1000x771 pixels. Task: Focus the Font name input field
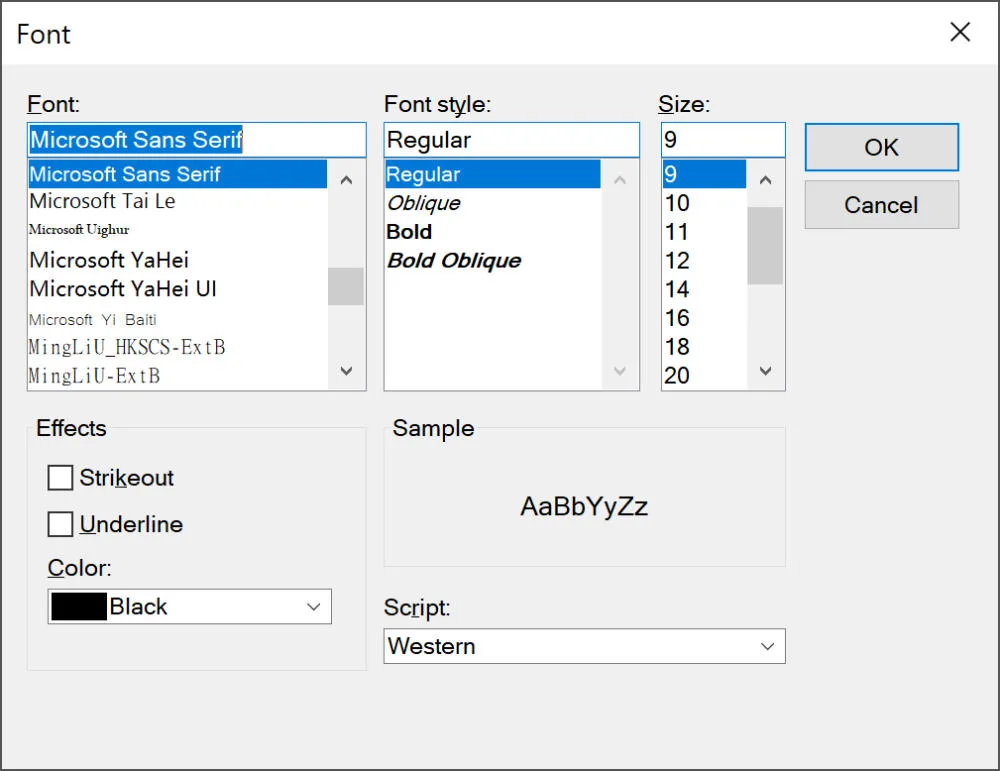tap(196, 140)
